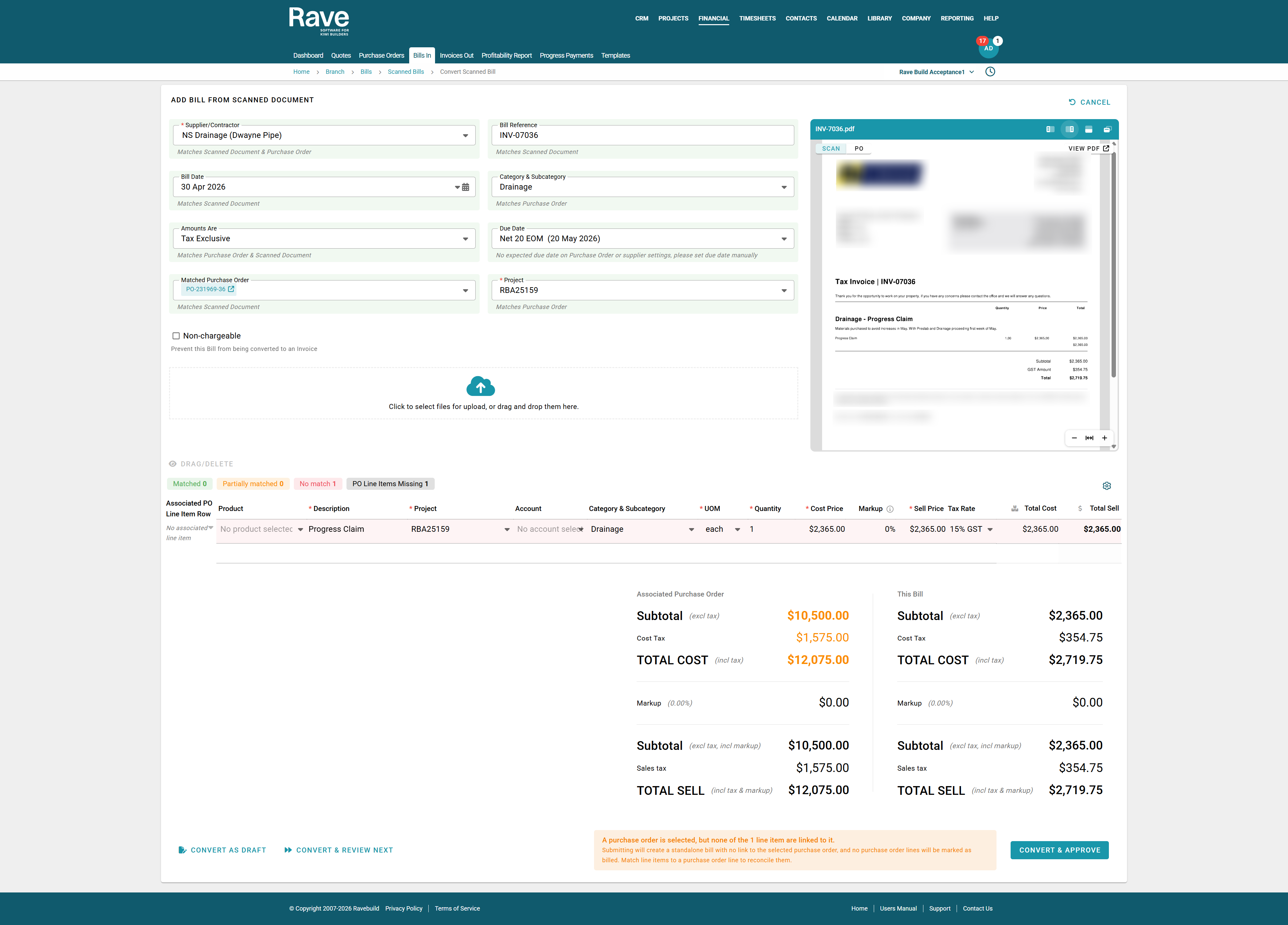Viewport: 1288px width, 925px height.
Task: Open the TIMESHEETS menu
Action: (x=757, y=18)
